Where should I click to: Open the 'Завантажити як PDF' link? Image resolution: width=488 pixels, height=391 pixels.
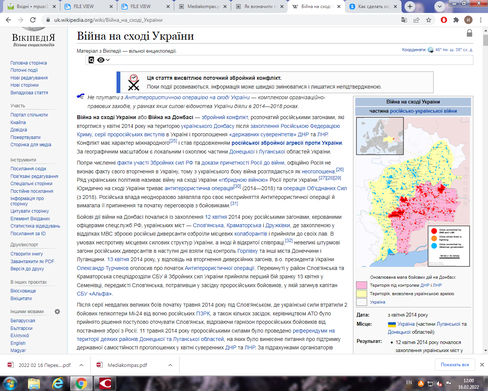point(32,261)
